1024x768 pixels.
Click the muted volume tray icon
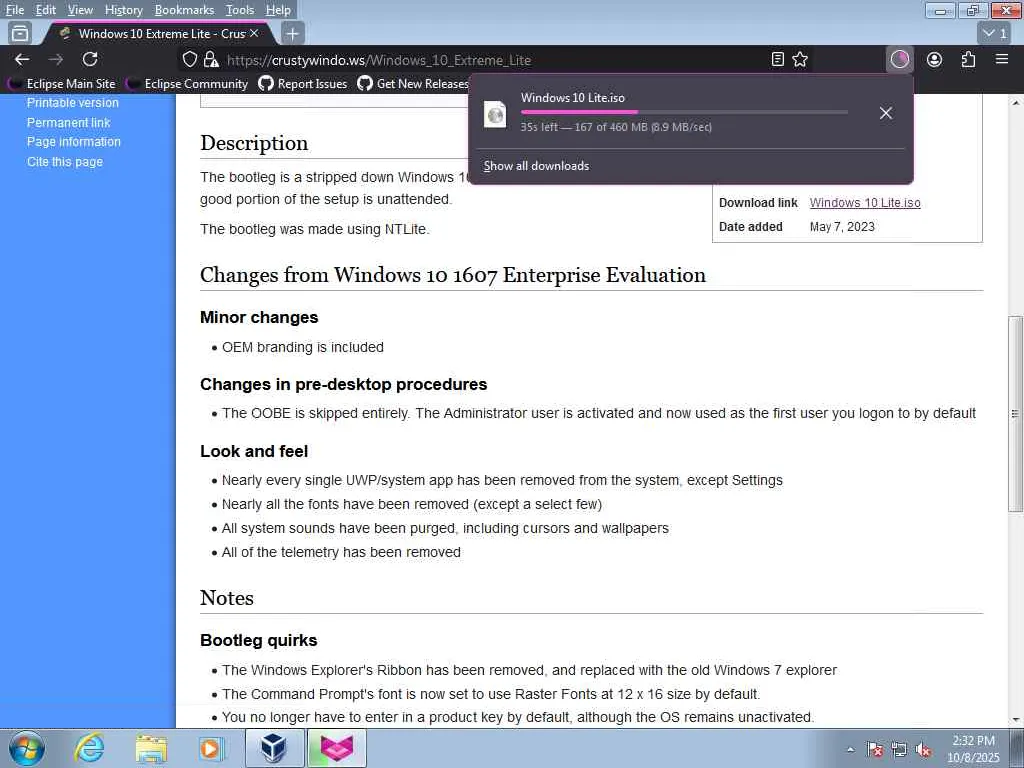click(923, 749)
